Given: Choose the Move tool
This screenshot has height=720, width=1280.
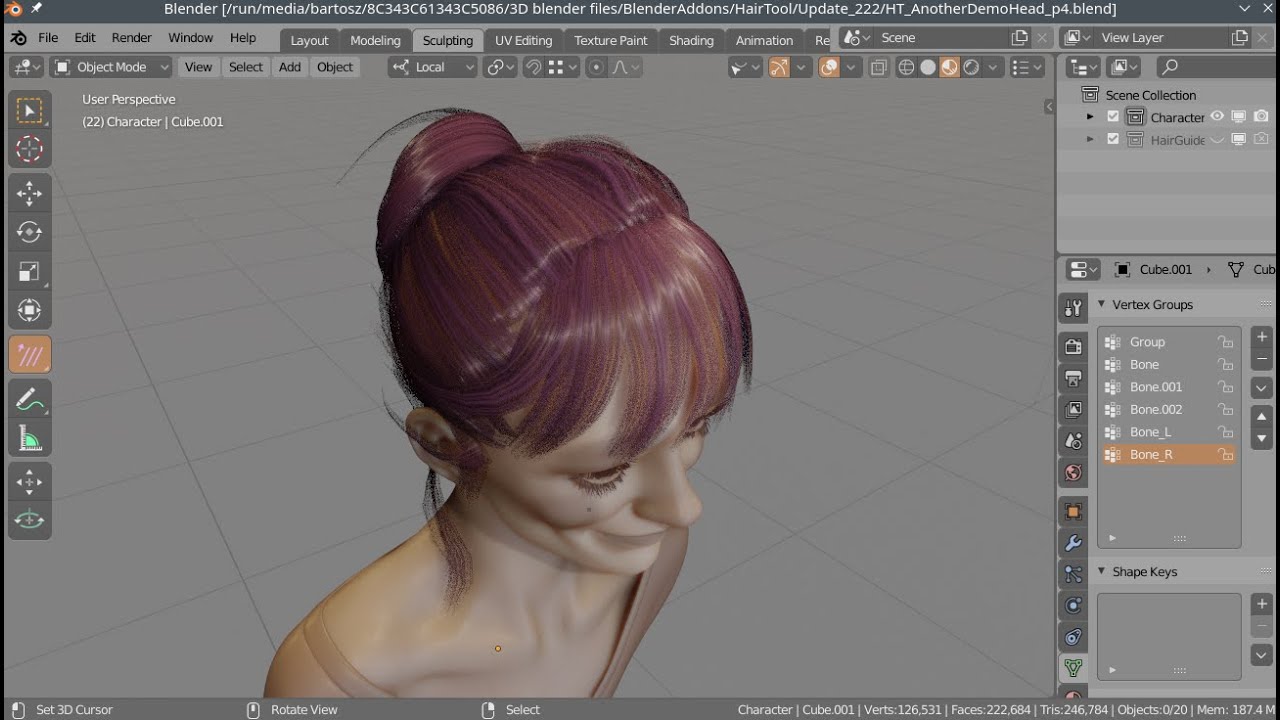Looking at the screenshot, I should click(30, 193).
